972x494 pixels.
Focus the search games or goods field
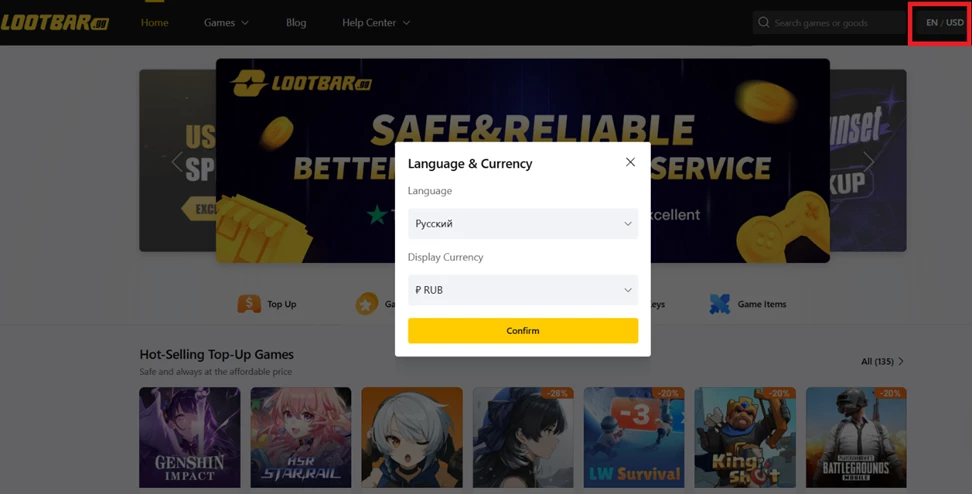coord(829,23)
